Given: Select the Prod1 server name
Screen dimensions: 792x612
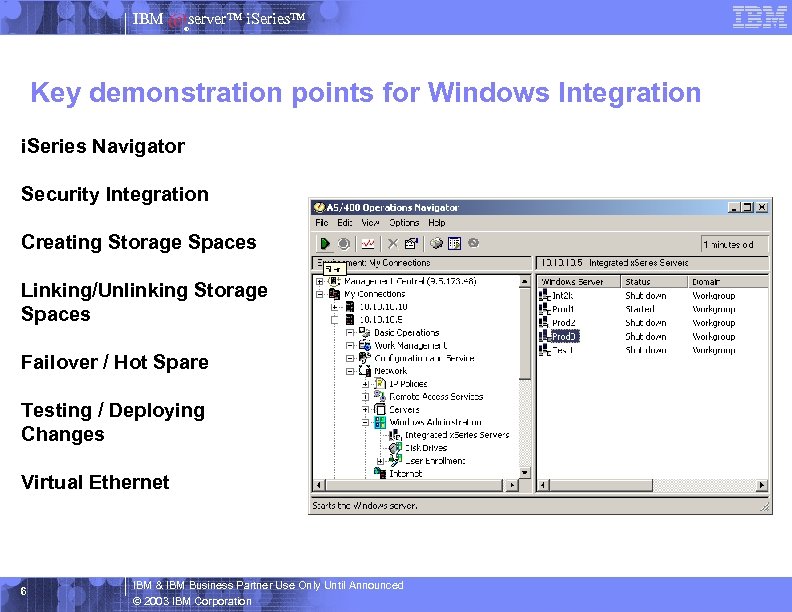Looking at the screenshot, I should pyautogui.click(x=563, y=309).
